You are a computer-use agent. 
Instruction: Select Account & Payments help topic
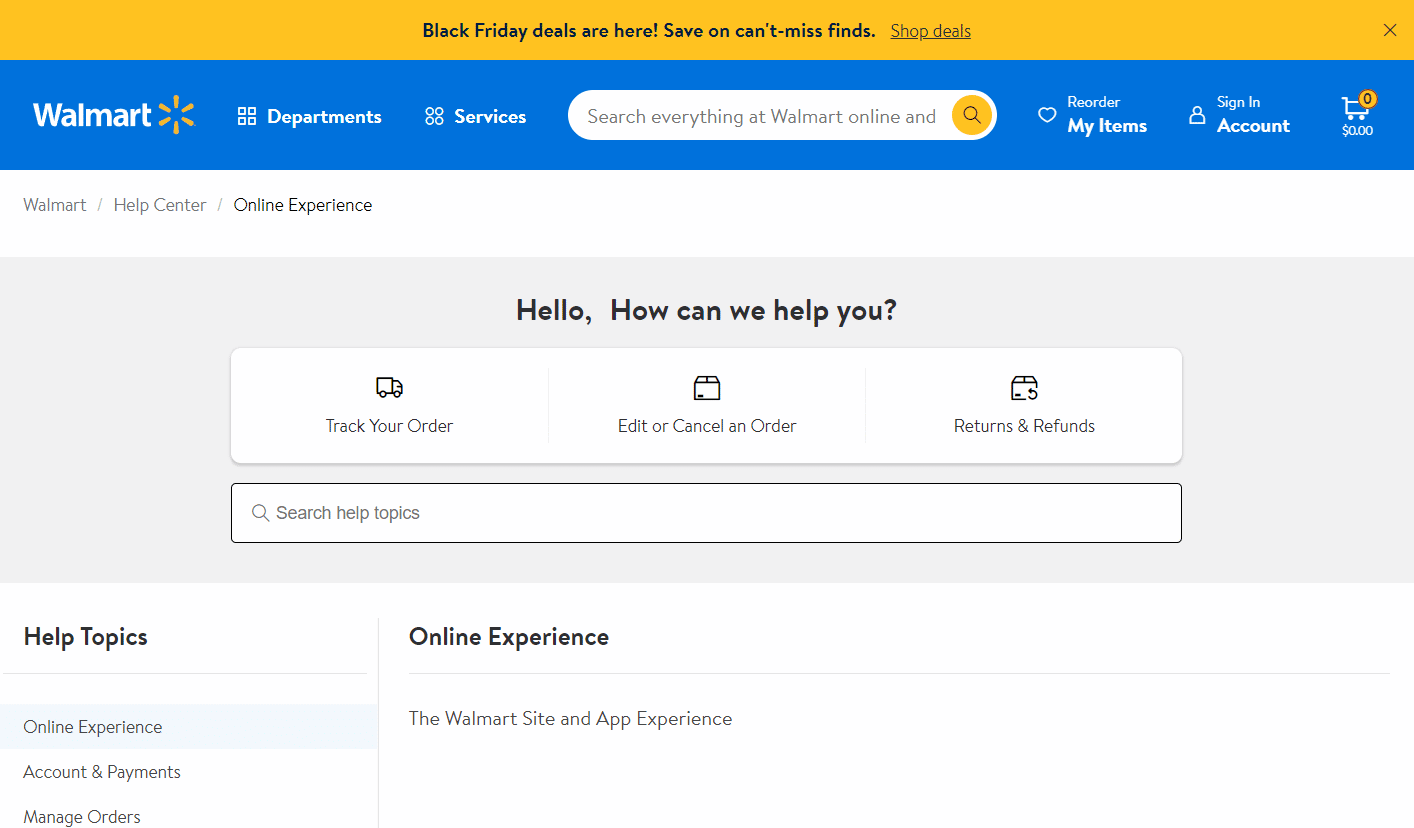tap(101, 771)
